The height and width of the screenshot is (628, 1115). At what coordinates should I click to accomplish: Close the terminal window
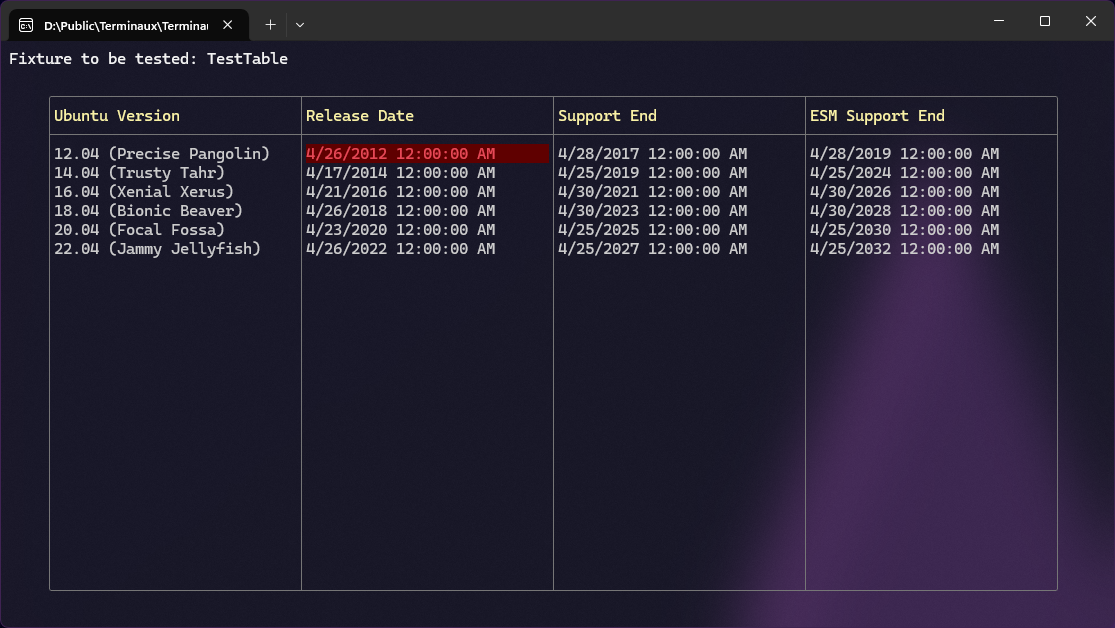(1090, 21)
